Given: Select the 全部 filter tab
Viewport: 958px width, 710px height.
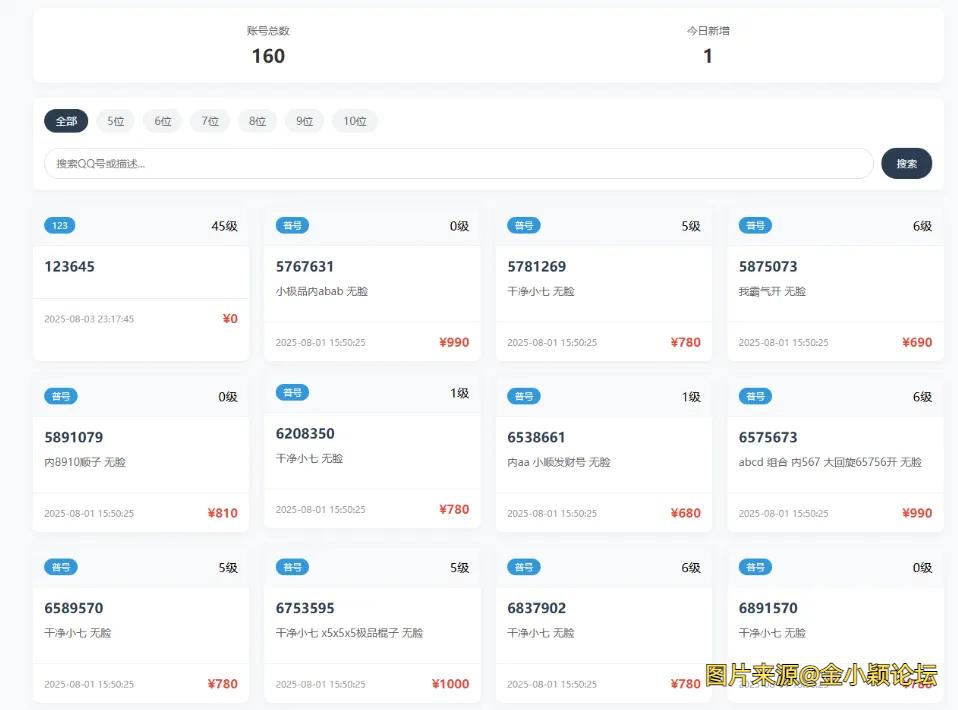Looking at the screenshot, I should click(66, 121).
